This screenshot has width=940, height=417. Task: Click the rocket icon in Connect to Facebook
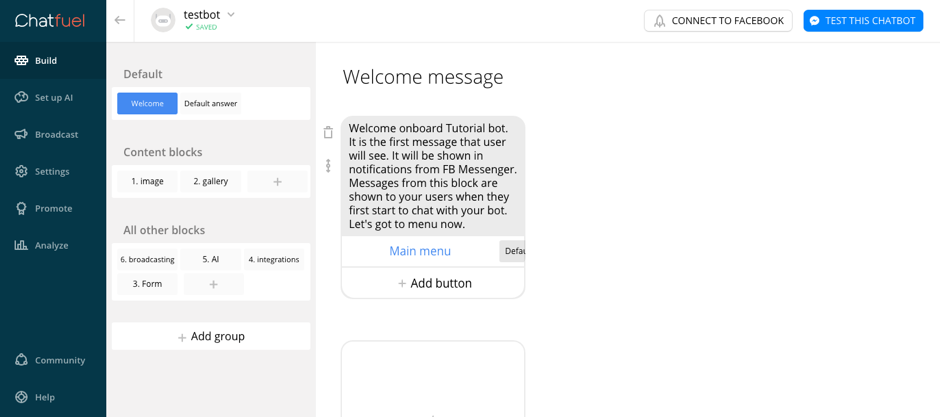pos(659,21)
